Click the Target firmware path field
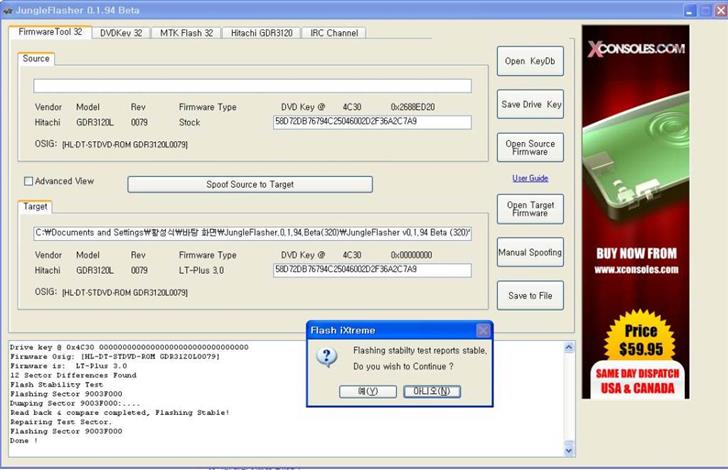This screenshot has height=470, width=728. coord(252,233)
